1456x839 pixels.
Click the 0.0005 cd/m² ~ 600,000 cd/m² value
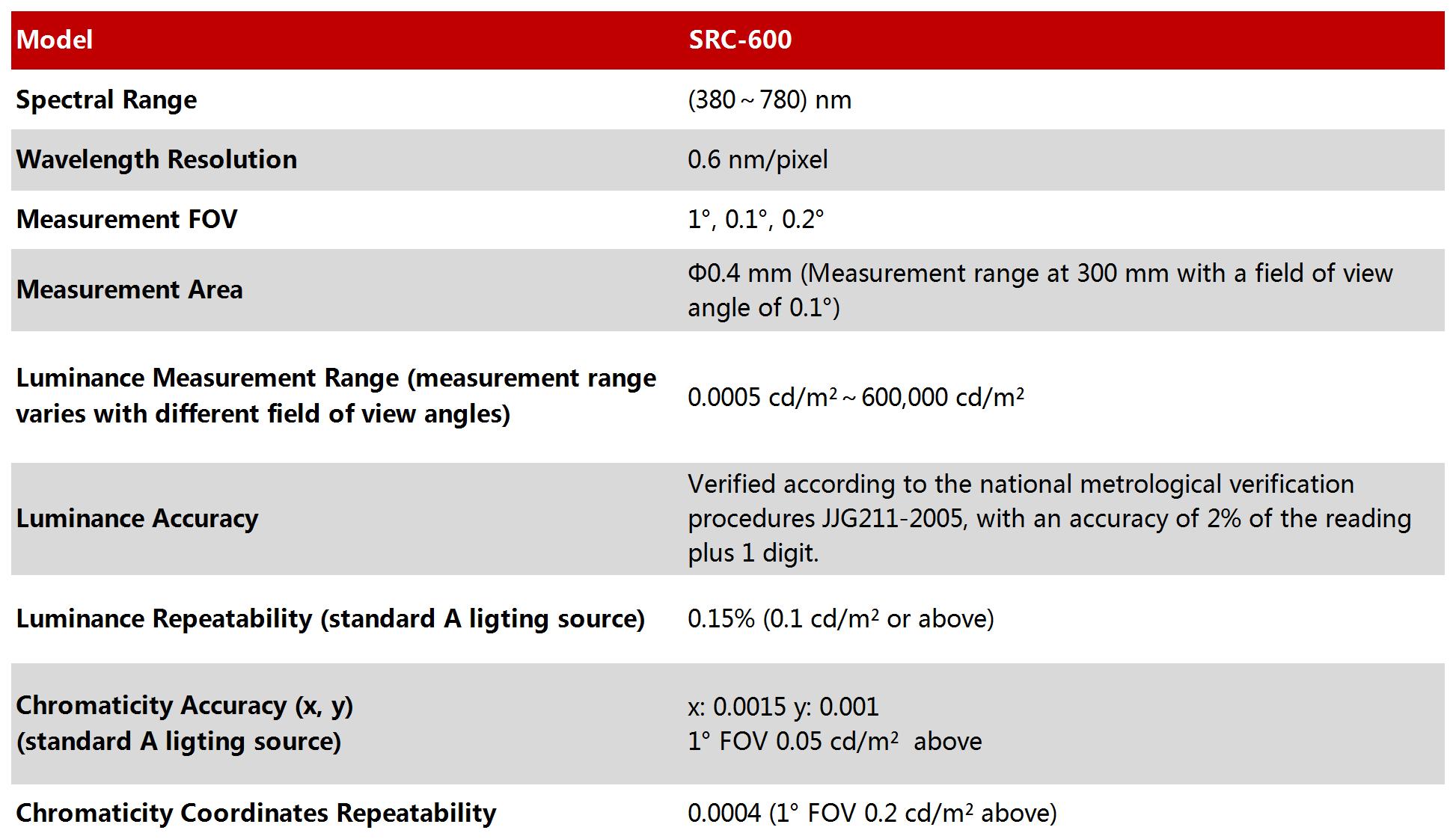point(855,397)
